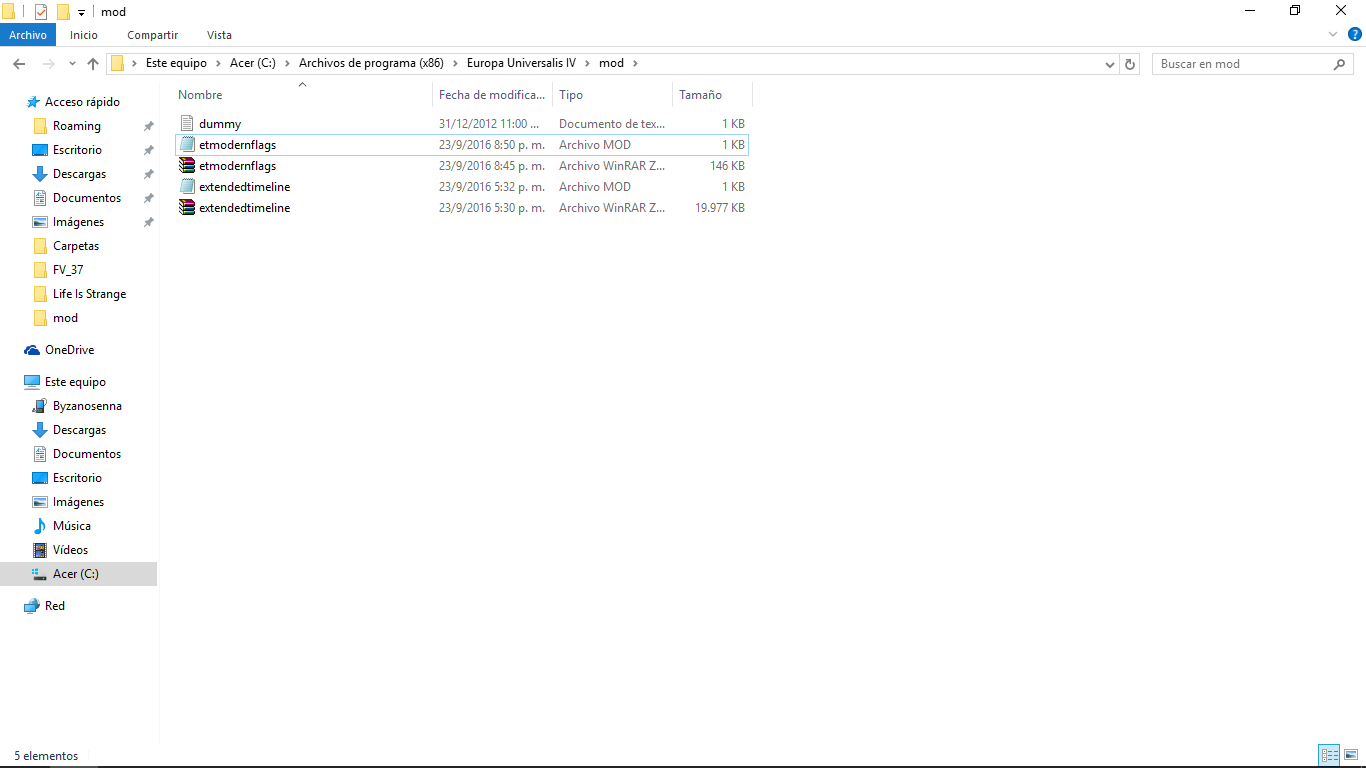This screenshot has width=1366, height=768.
Task: Click the mod breadcrumb segment
Action: 611,63
